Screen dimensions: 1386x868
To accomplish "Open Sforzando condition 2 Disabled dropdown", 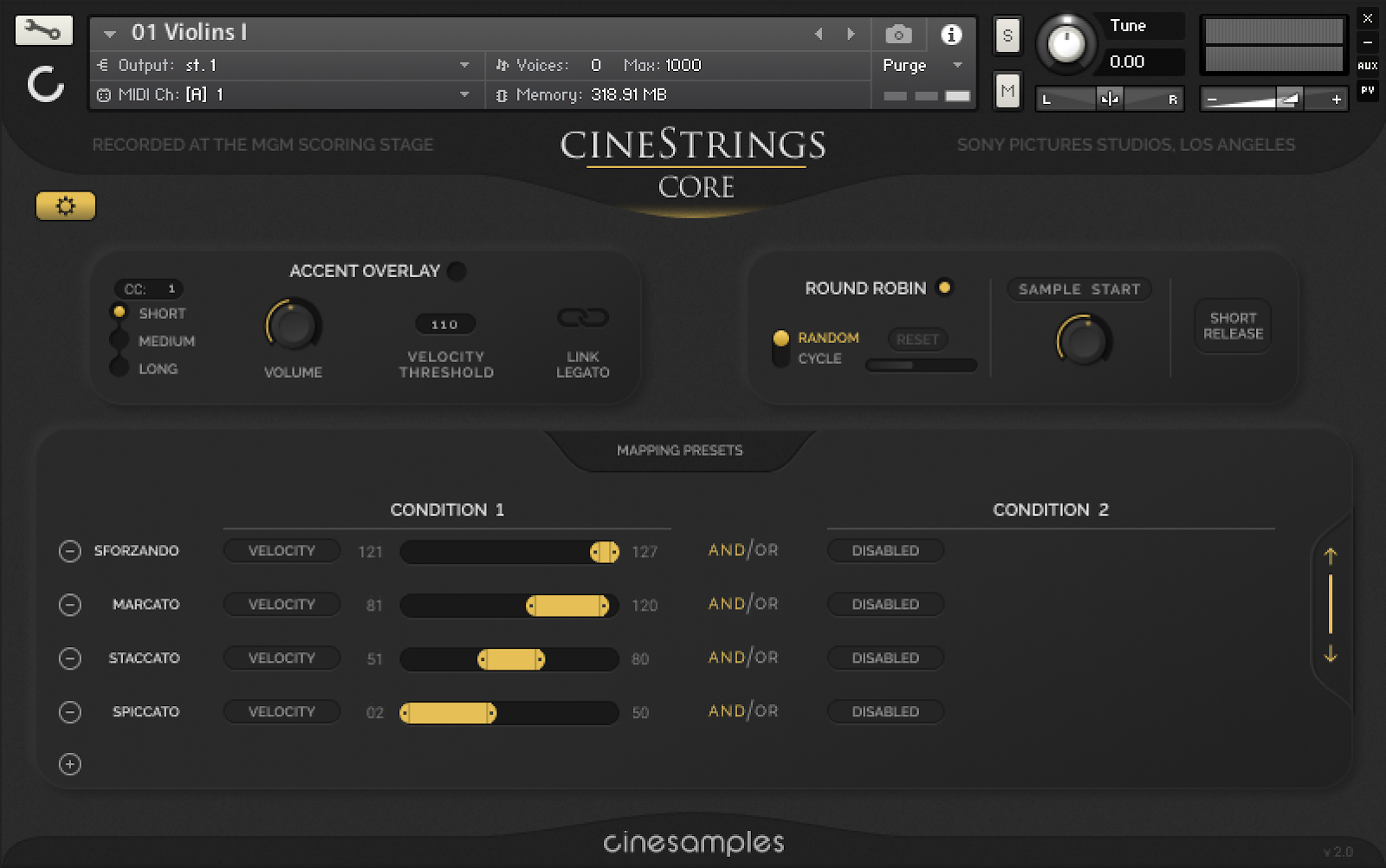I will click(885, 551).
